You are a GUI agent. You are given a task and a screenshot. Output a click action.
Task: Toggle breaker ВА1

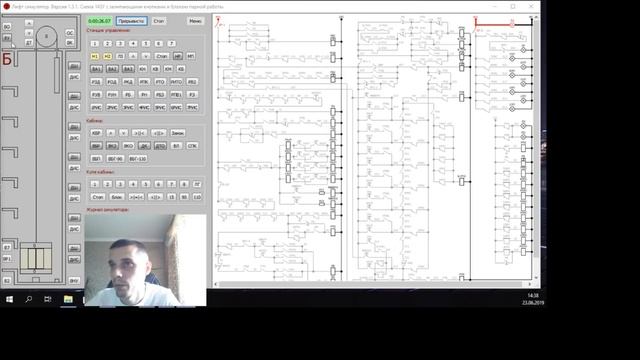coord(96,69)
